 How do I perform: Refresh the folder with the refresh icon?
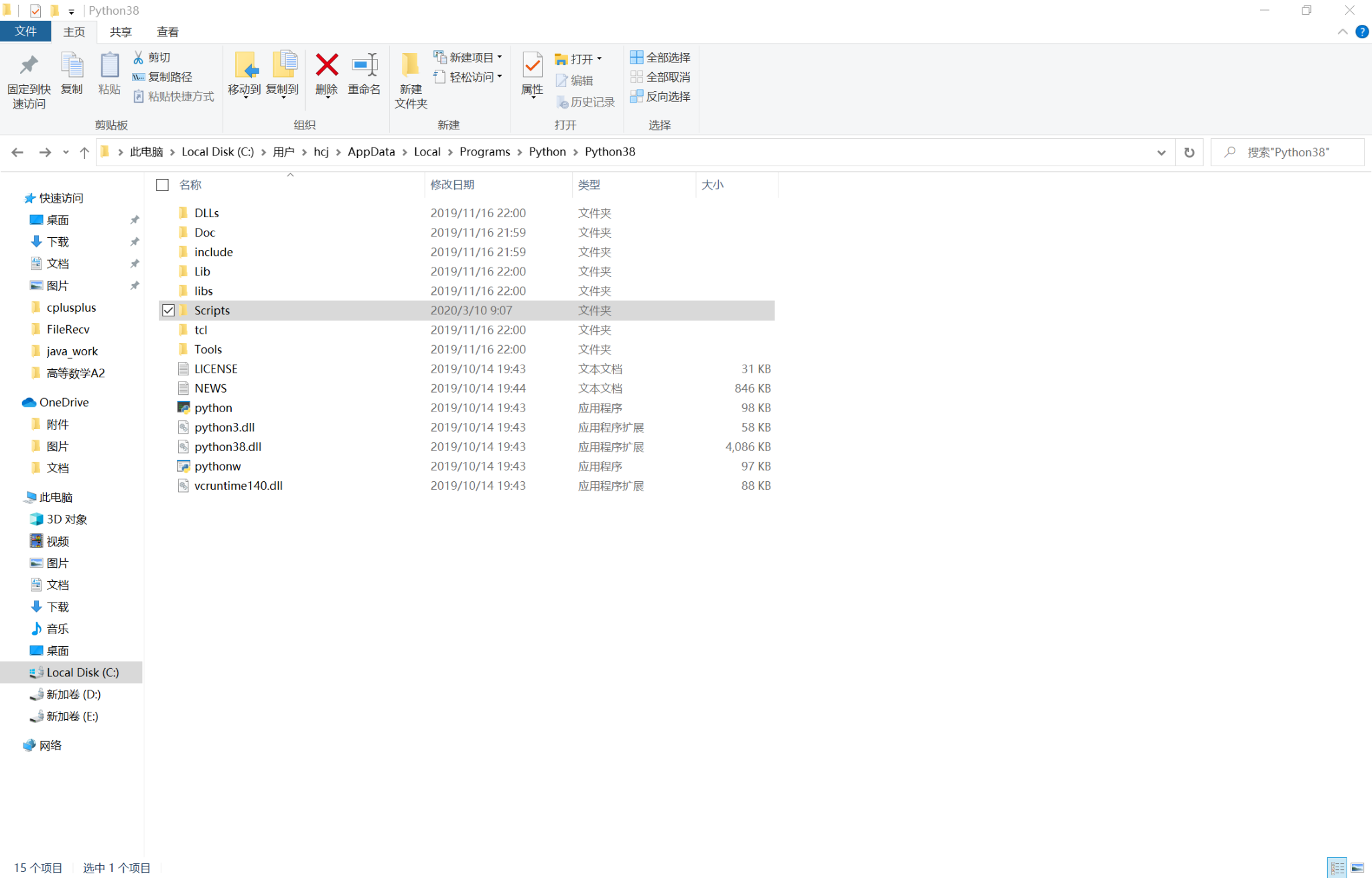1189,151
